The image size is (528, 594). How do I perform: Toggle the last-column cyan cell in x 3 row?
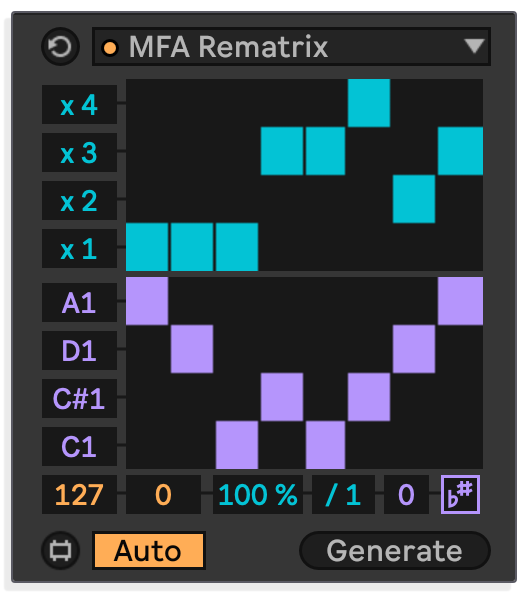[460, 151]
